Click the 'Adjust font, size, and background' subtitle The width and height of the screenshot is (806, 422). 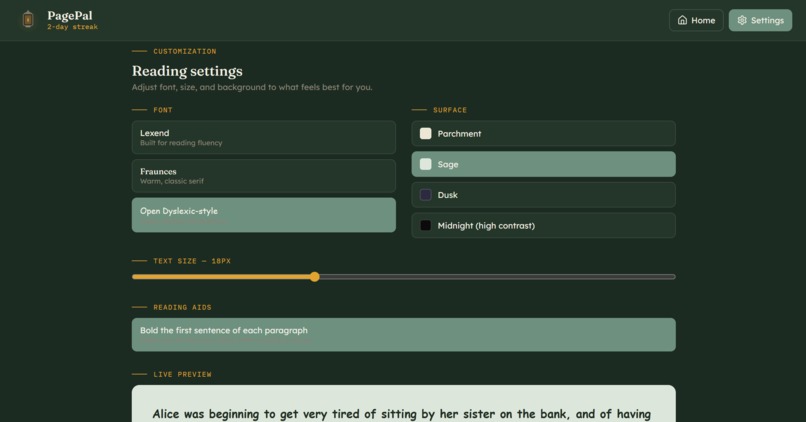(252, 87)
